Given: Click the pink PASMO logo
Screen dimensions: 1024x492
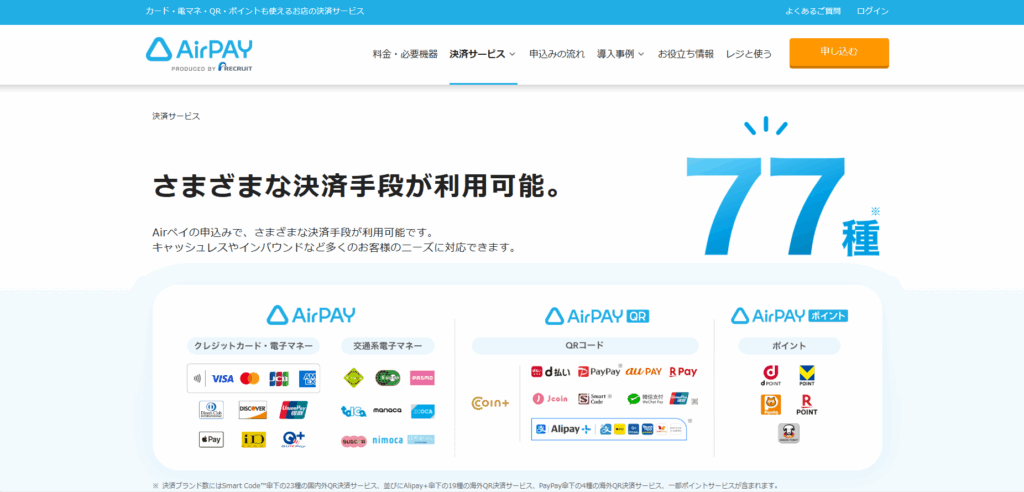Looking at the screenshot, I should (x=422, y=378).
